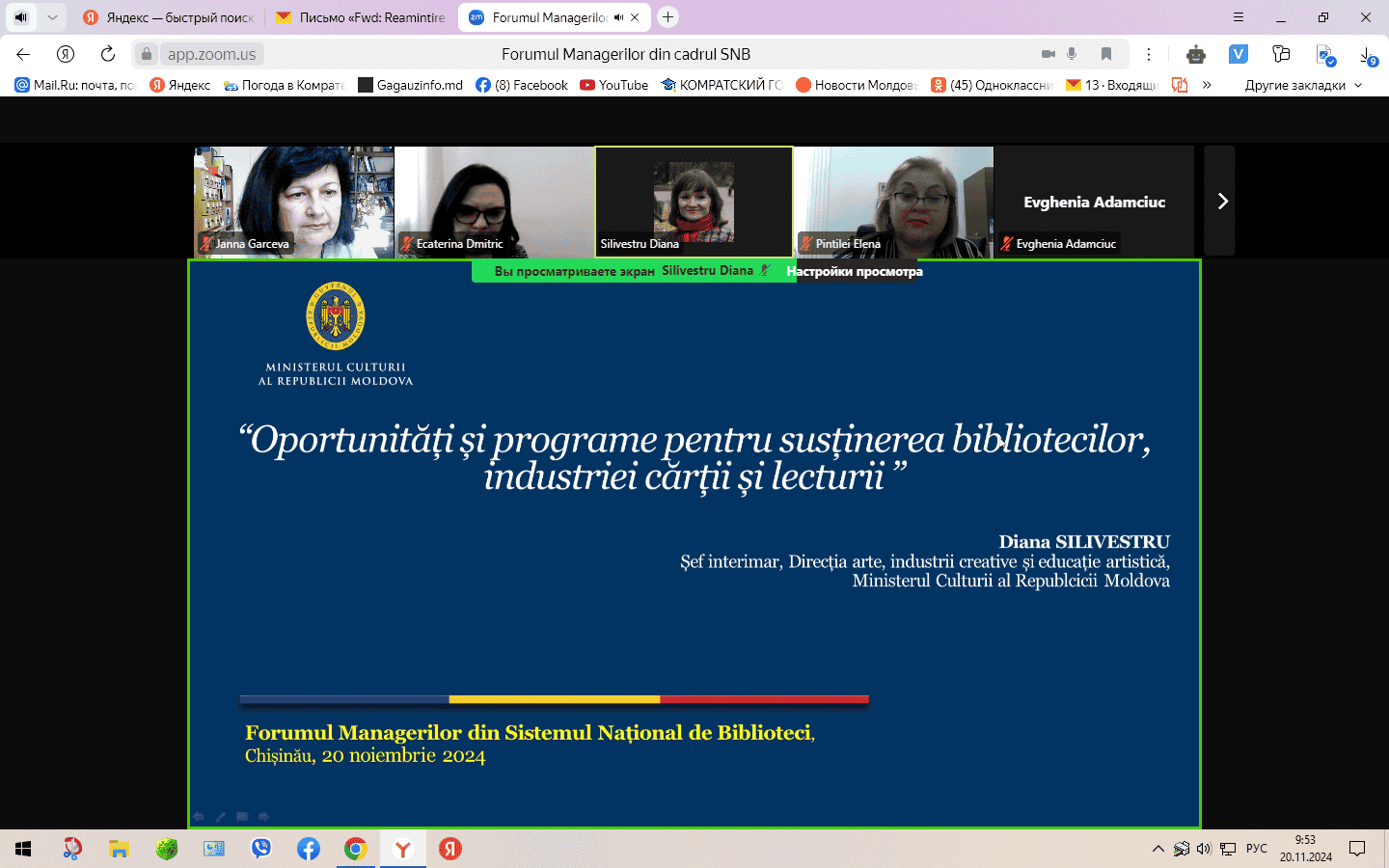Bookmark this page with the bookmark icon

1106,54
